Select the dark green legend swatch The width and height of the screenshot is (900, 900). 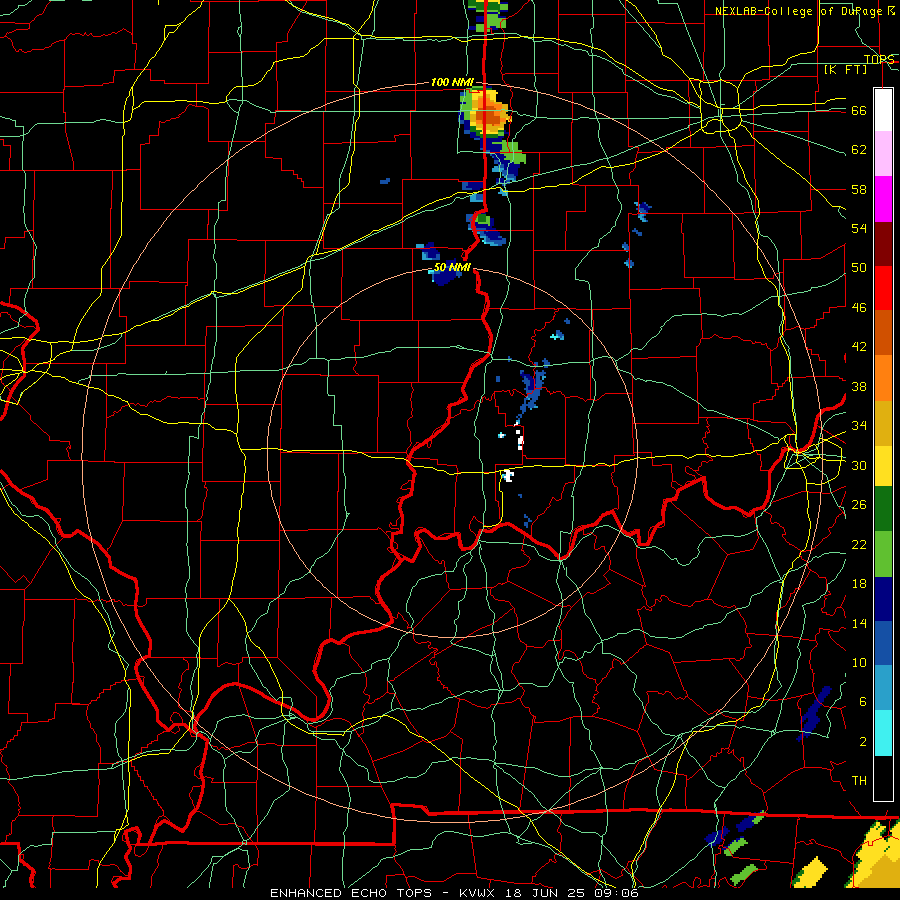pyautogui.click(x=883, y=508)
